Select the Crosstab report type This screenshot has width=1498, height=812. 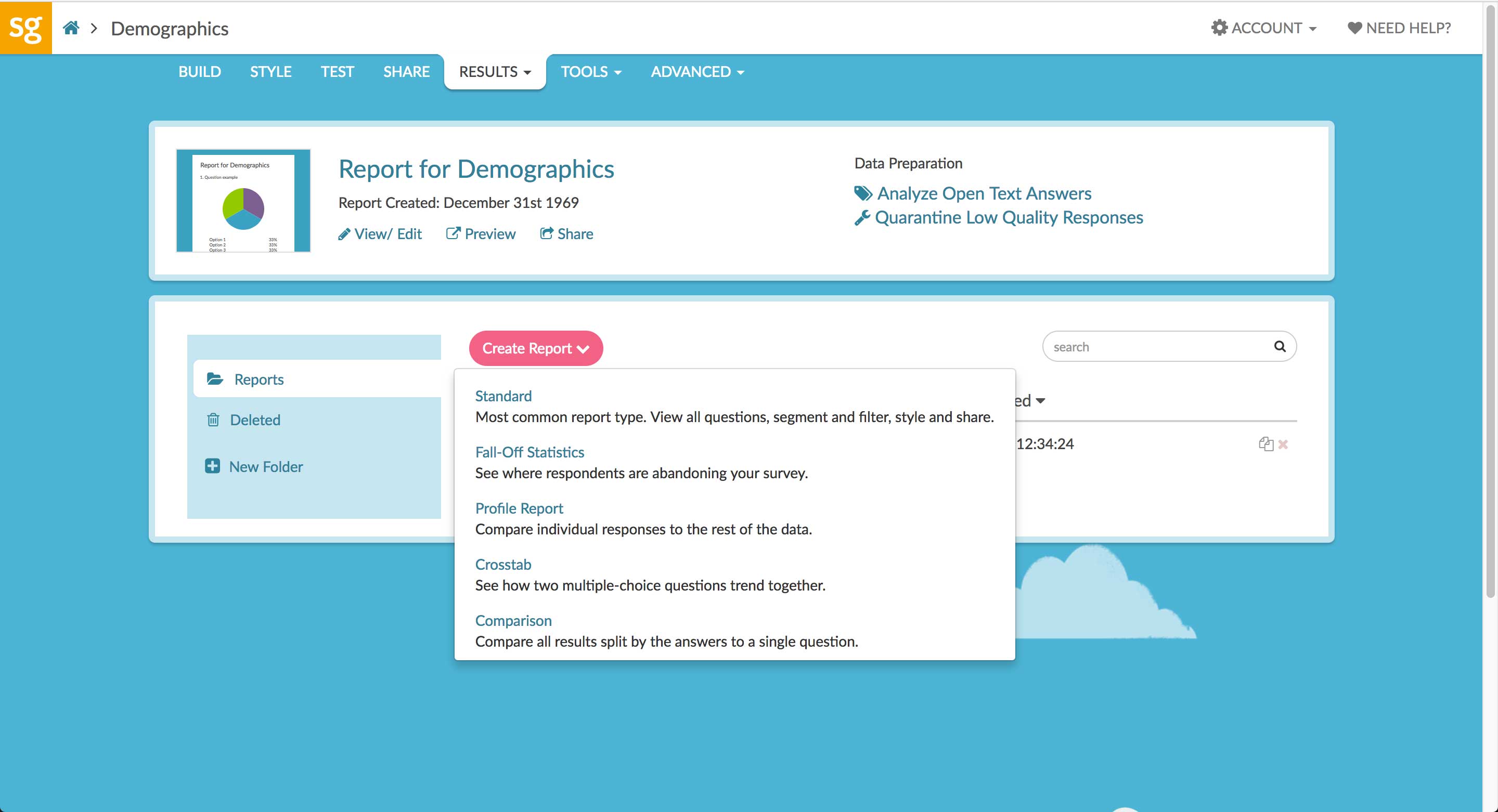(503, 564)
